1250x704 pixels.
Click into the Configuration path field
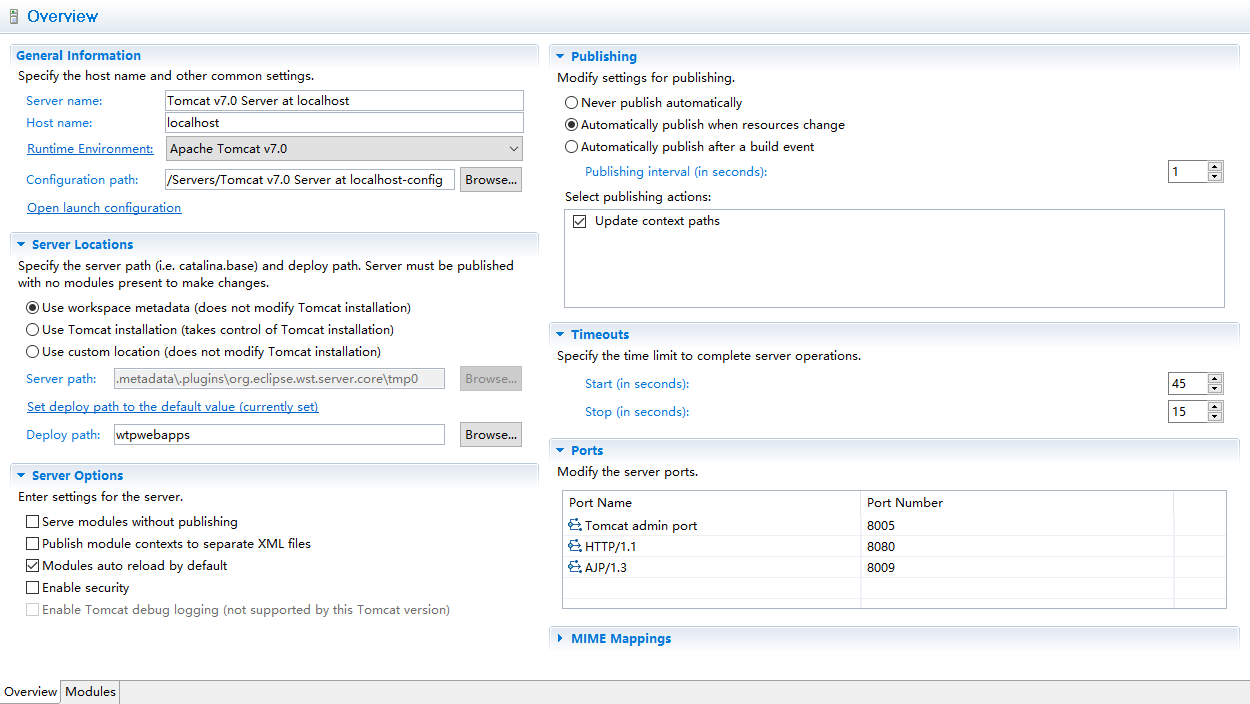310,180
